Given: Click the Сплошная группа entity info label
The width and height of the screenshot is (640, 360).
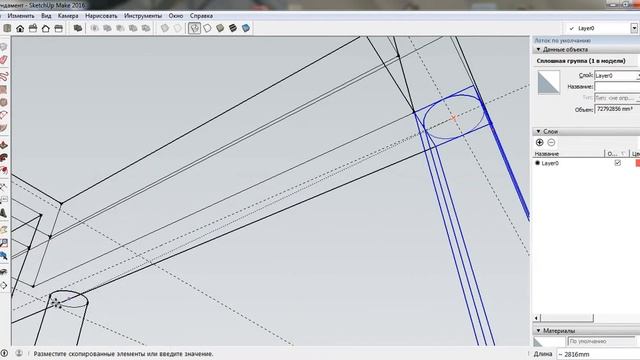Looking at the screenshot, I should 581,61.
